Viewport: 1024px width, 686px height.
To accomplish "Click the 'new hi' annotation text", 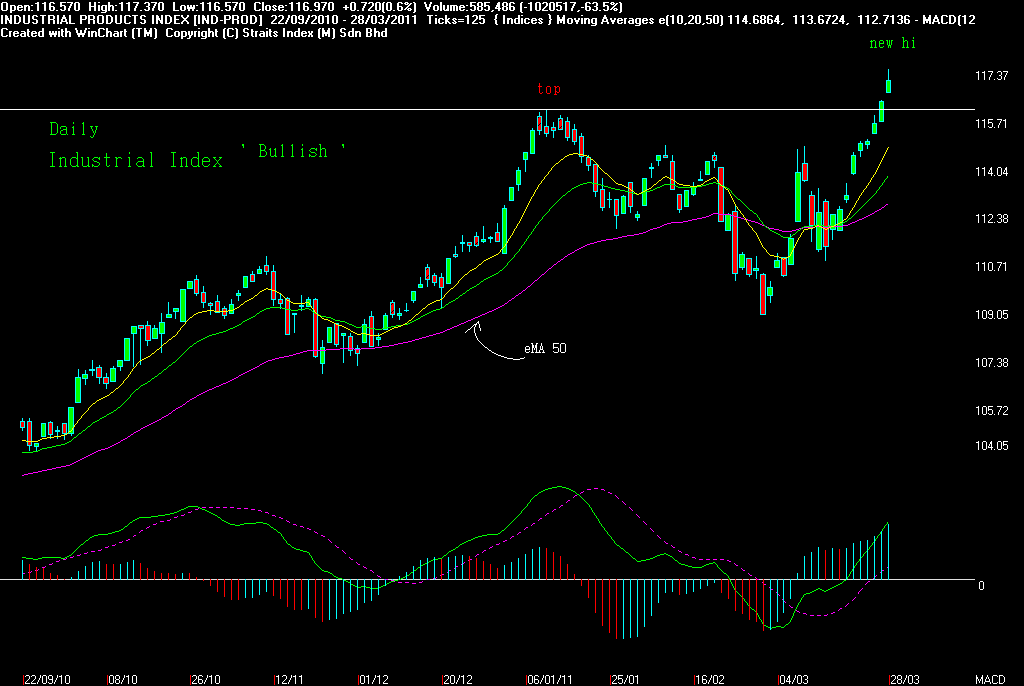I will tap(892, 43).
